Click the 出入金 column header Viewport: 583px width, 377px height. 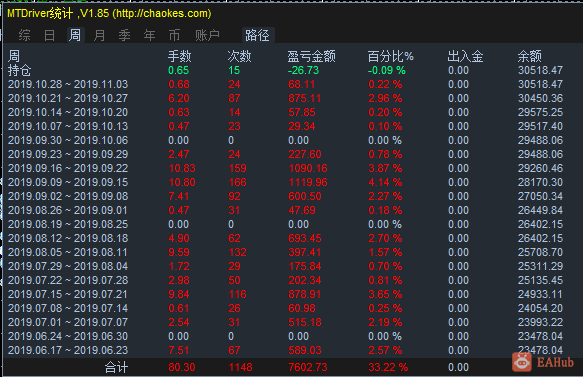pyautogui.click(x=465, y=57)
